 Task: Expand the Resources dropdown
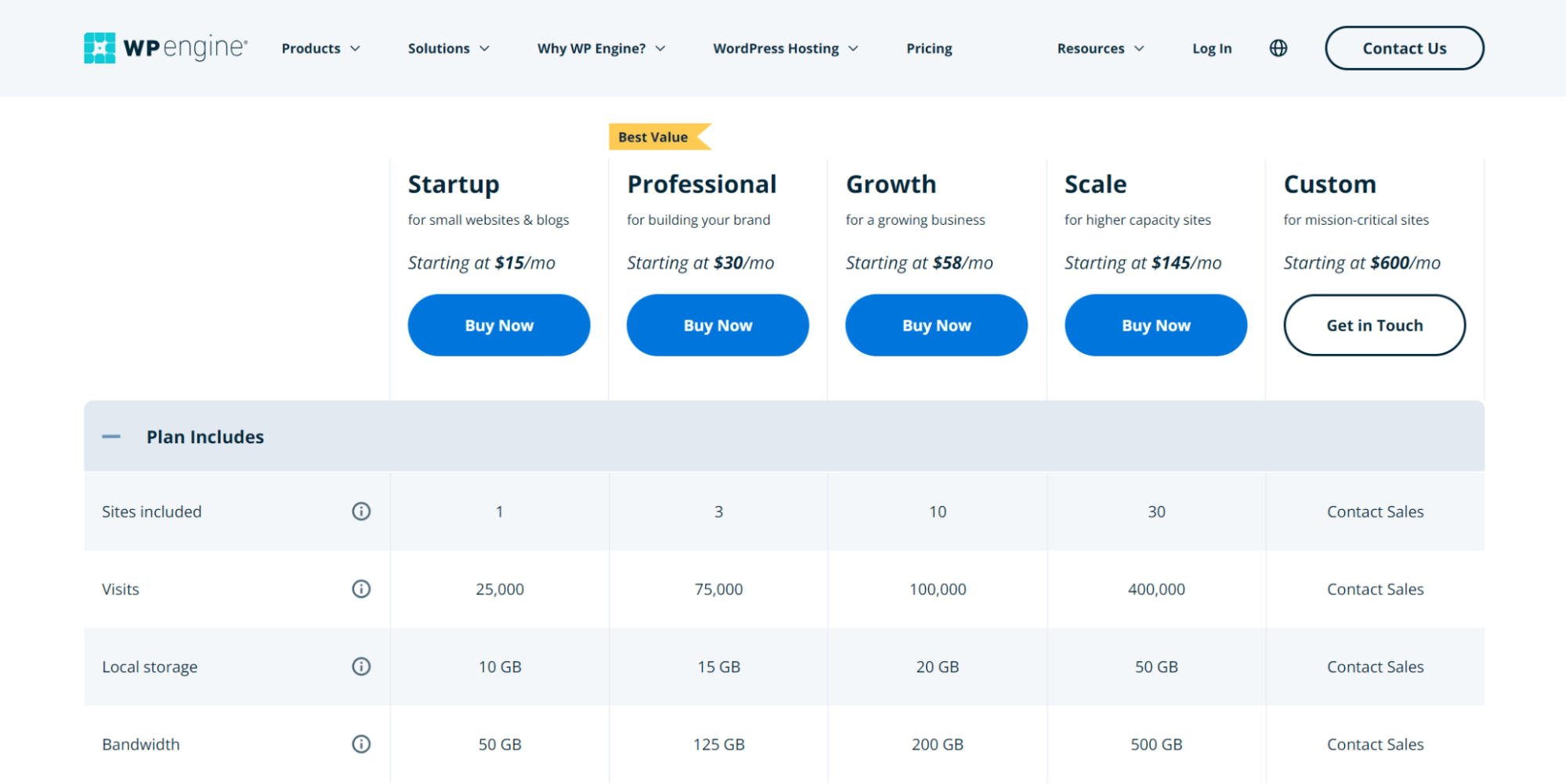(x=1100, y=49)
